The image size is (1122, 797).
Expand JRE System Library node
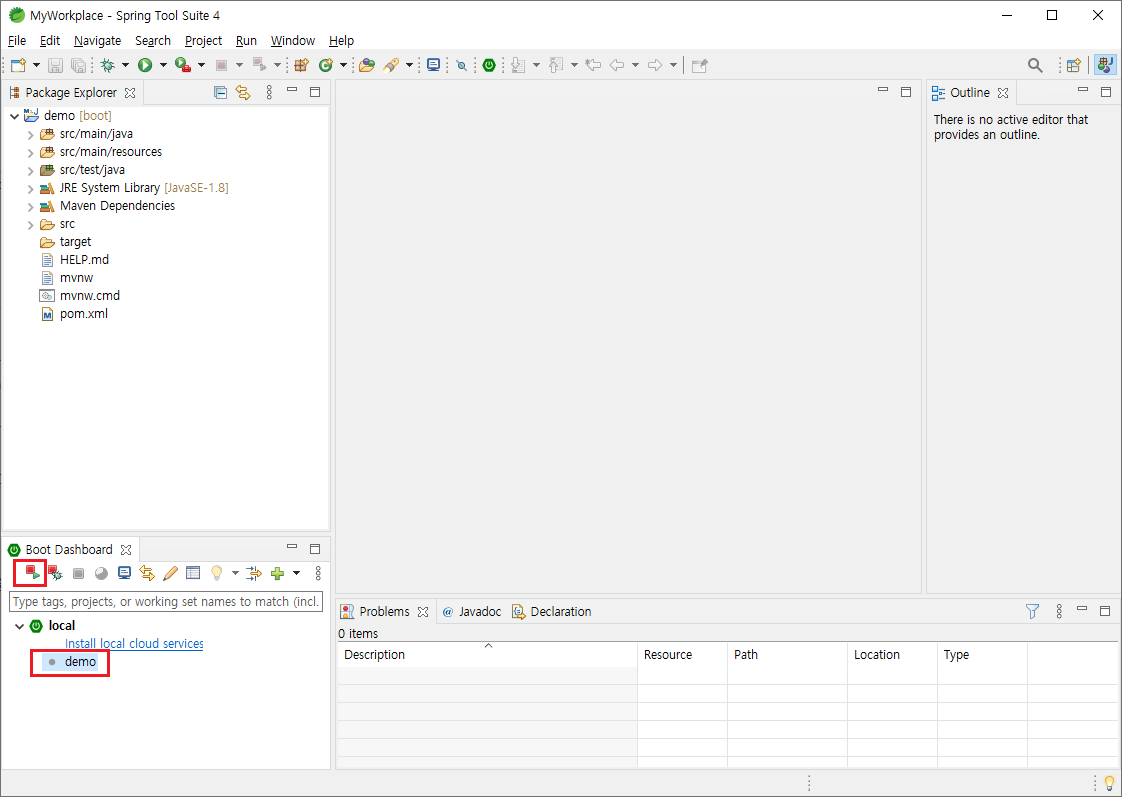coord(30,188)
